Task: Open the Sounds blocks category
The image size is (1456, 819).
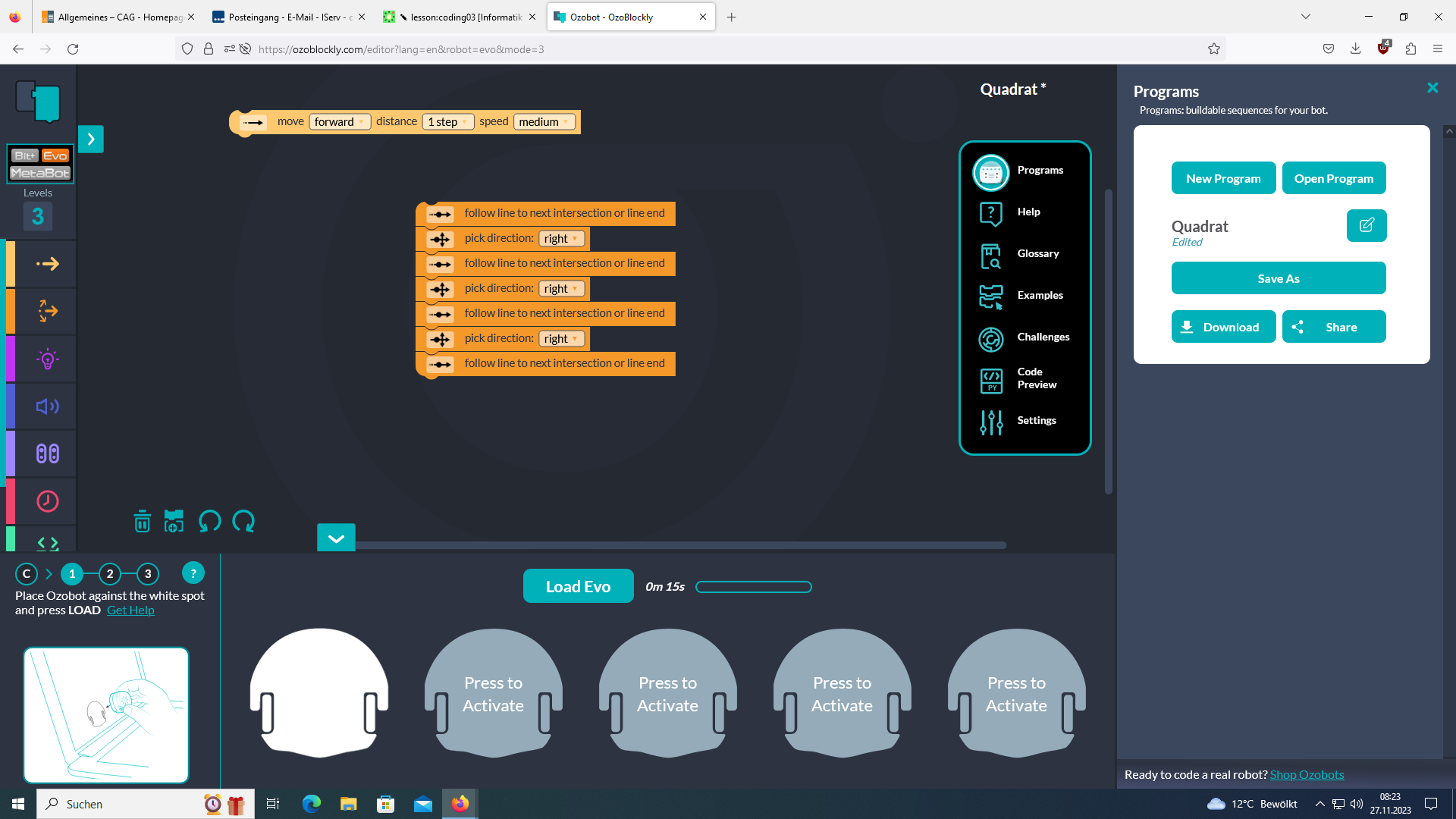Action: coord(47,406)
